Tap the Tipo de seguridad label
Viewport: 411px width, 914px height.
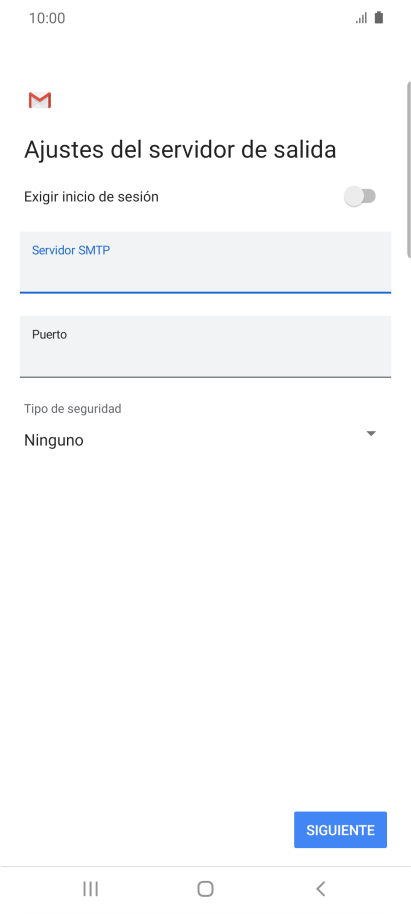tap(72, 409)
